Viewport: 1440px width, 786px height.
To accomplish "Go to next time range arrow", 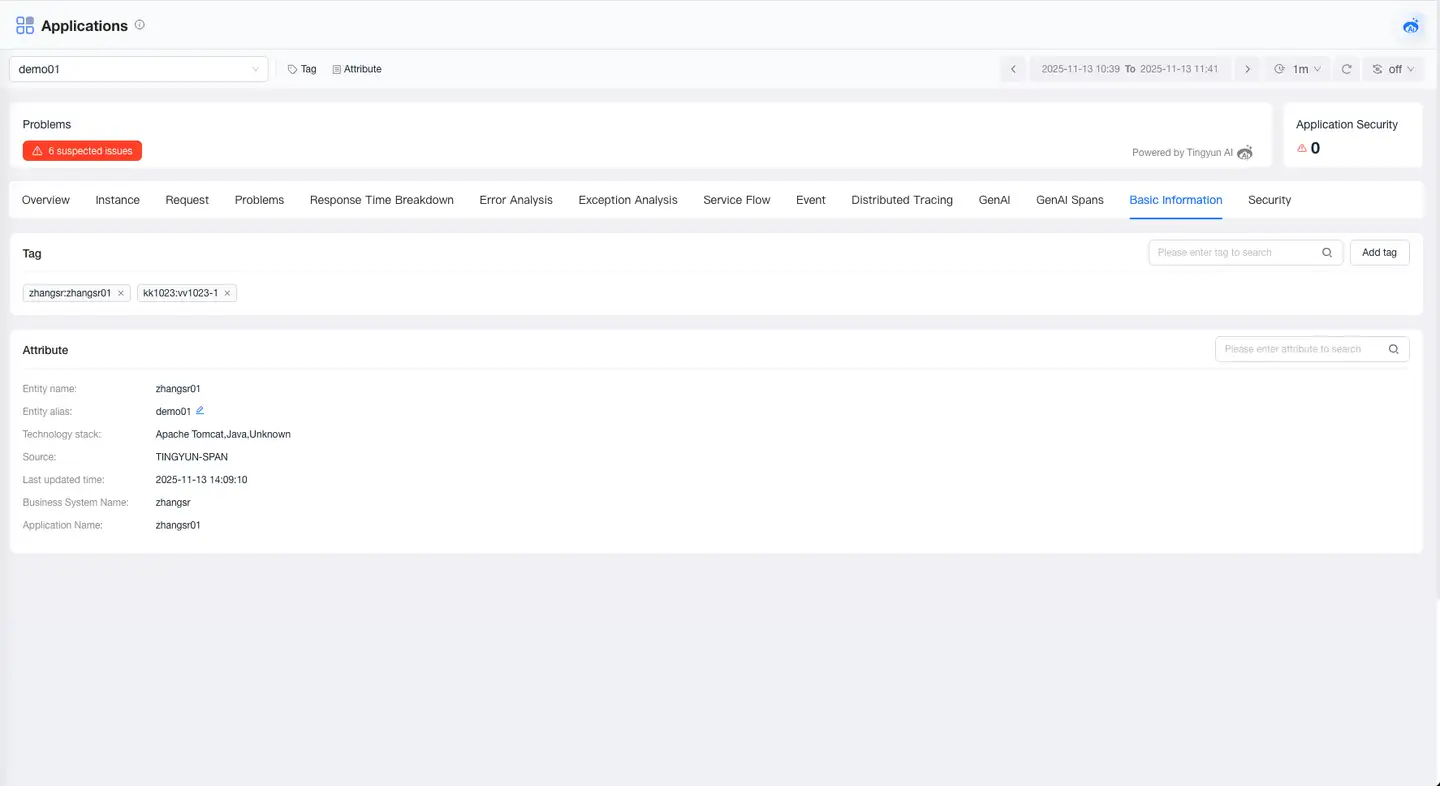I will pyautogui.click(x=1247, y=69).
